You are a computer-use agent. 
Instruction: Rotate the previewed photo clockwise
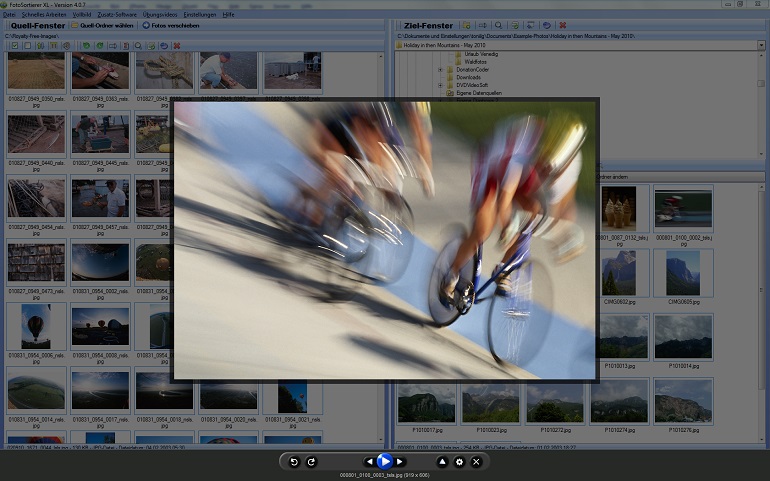[x=311, y=462]
